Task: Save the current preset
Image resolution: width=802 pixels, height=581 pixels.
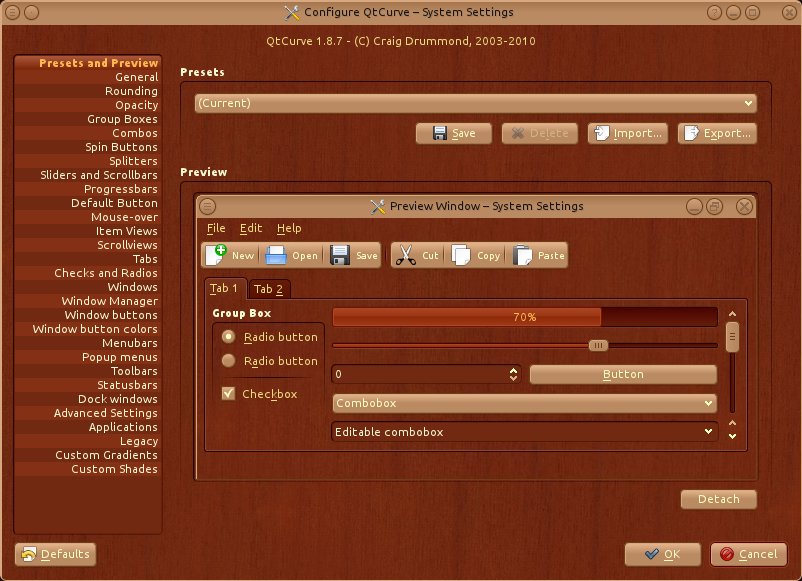Action: (x=454, y=133)
